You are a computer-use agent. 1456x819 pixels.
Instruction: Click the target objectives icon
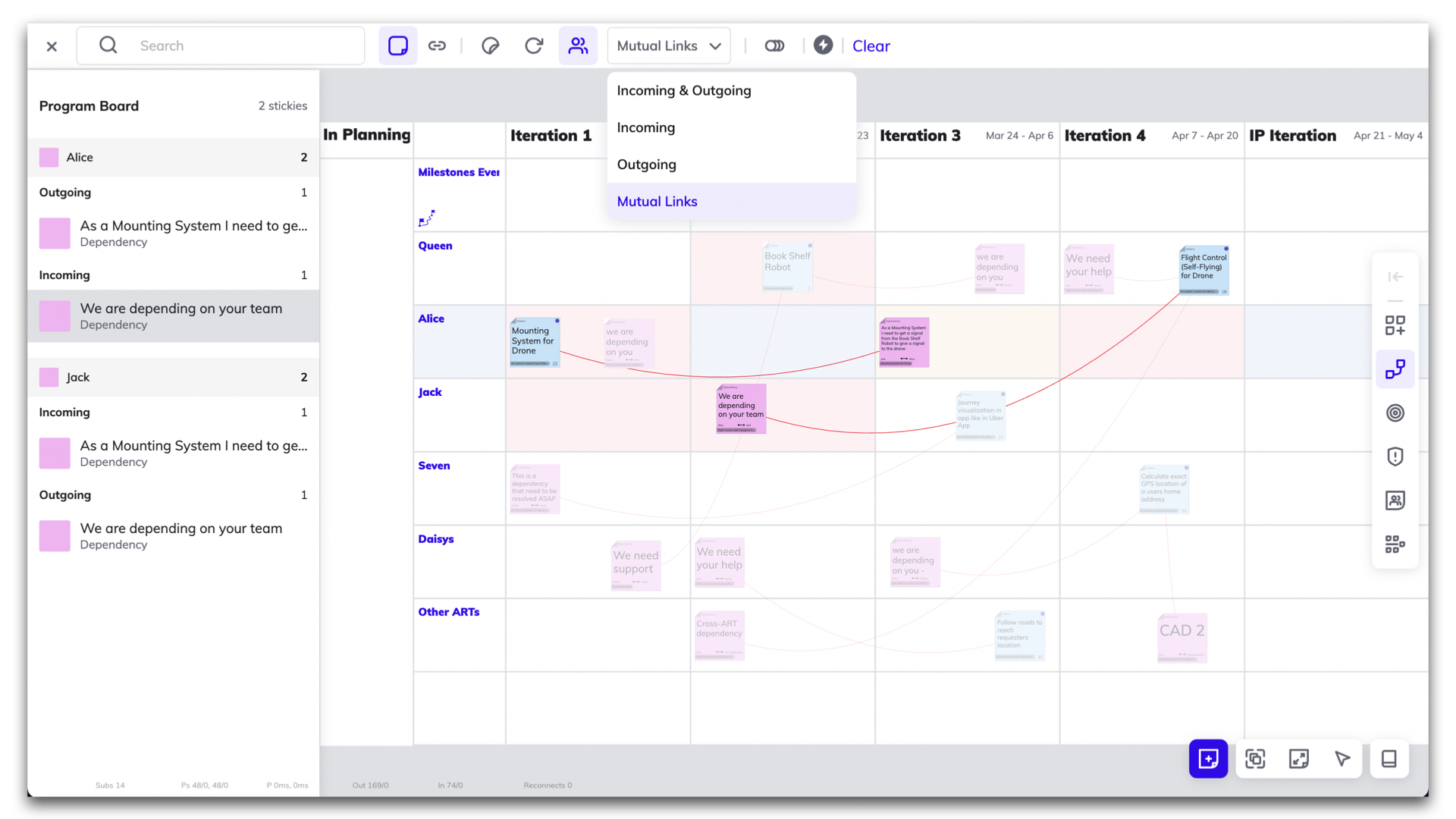[1395, 413]
